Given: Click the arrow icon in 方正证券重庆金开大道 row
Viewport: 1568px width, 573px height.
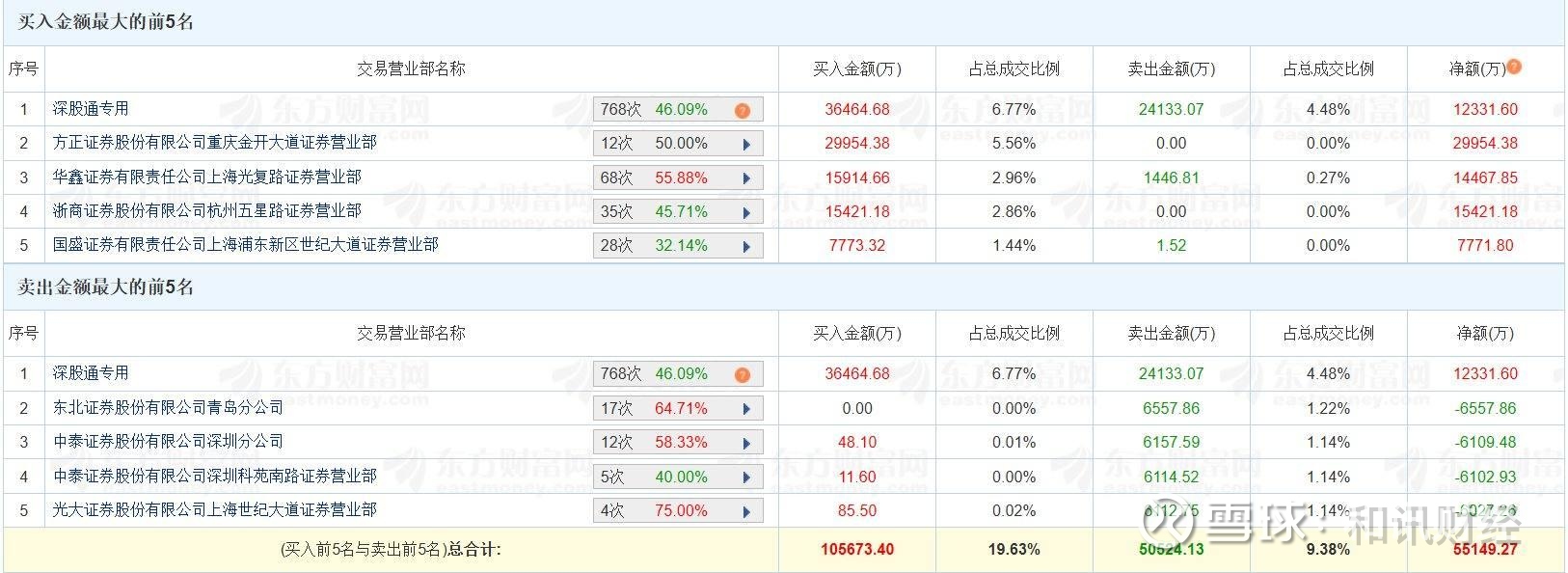Looking at the screenshot, I should tap(746, 144).
